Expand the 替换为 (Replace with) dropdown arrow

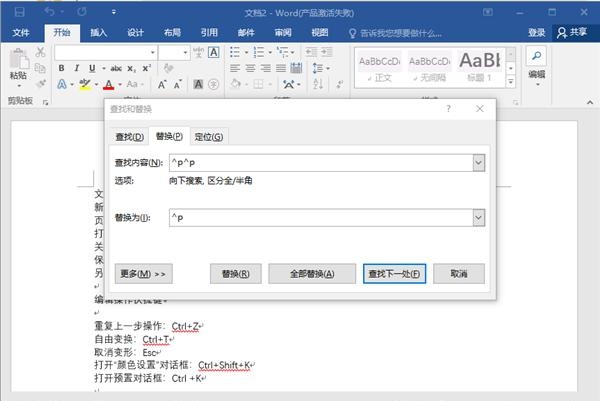click(x=478, y=217)
